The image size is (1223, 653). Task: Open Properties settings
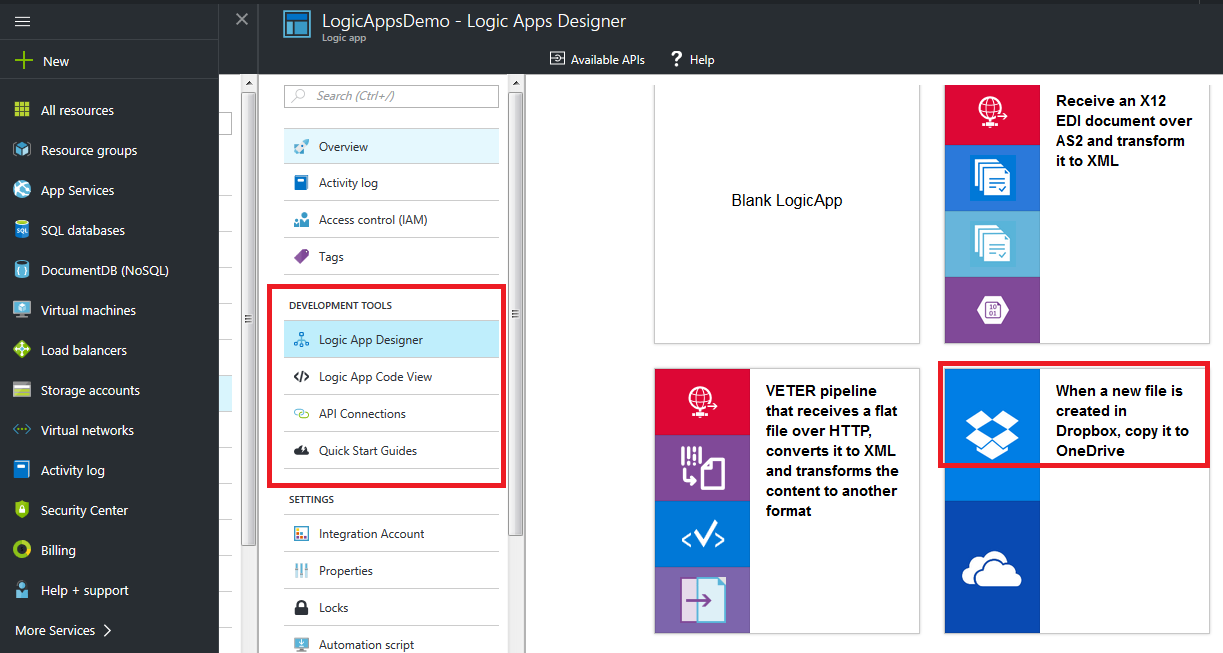(x=391, y=571)
